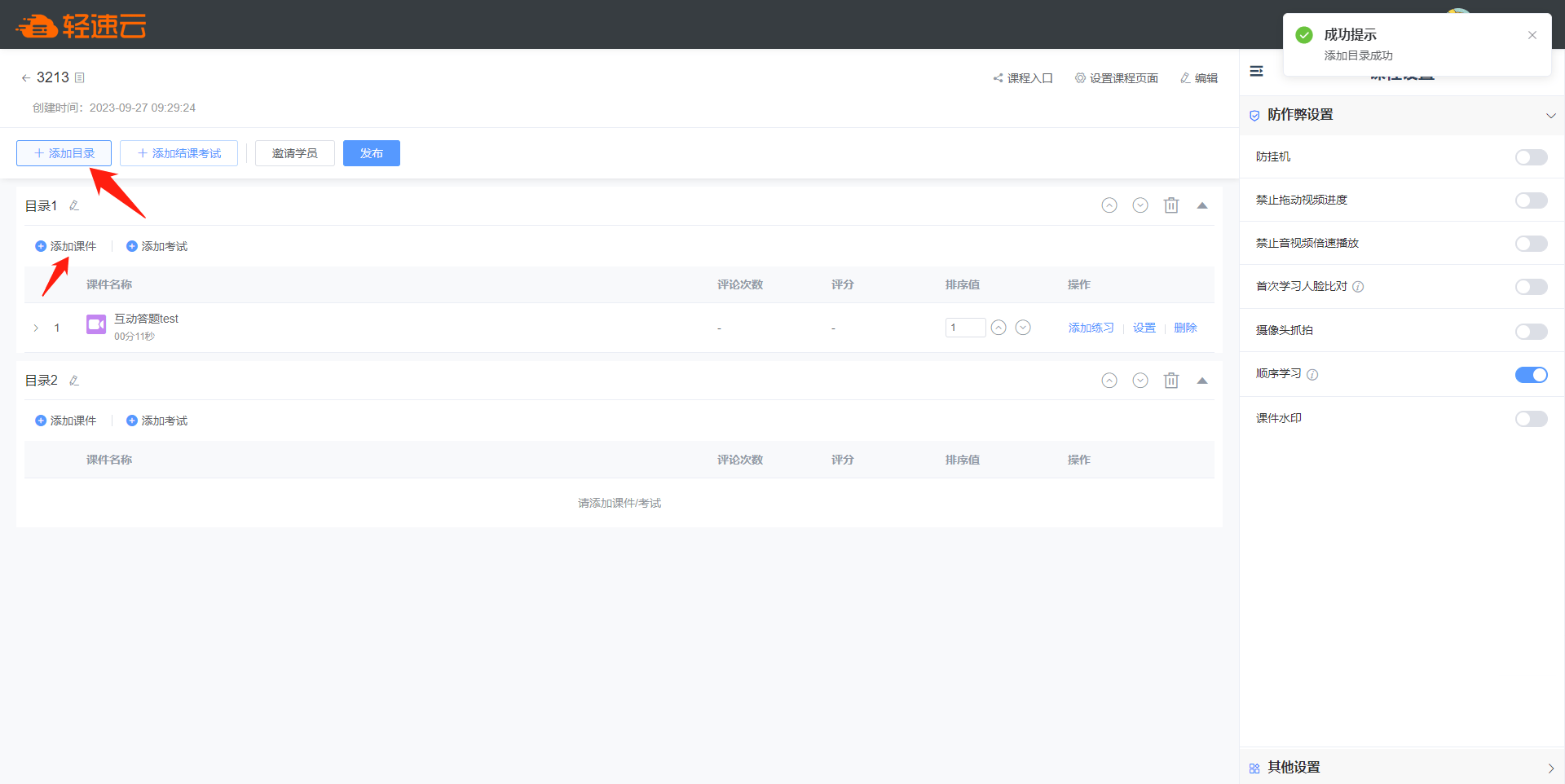Move 目录1 down
The width and height of the screenshot is (1565, 784).
coord(1140,205)
